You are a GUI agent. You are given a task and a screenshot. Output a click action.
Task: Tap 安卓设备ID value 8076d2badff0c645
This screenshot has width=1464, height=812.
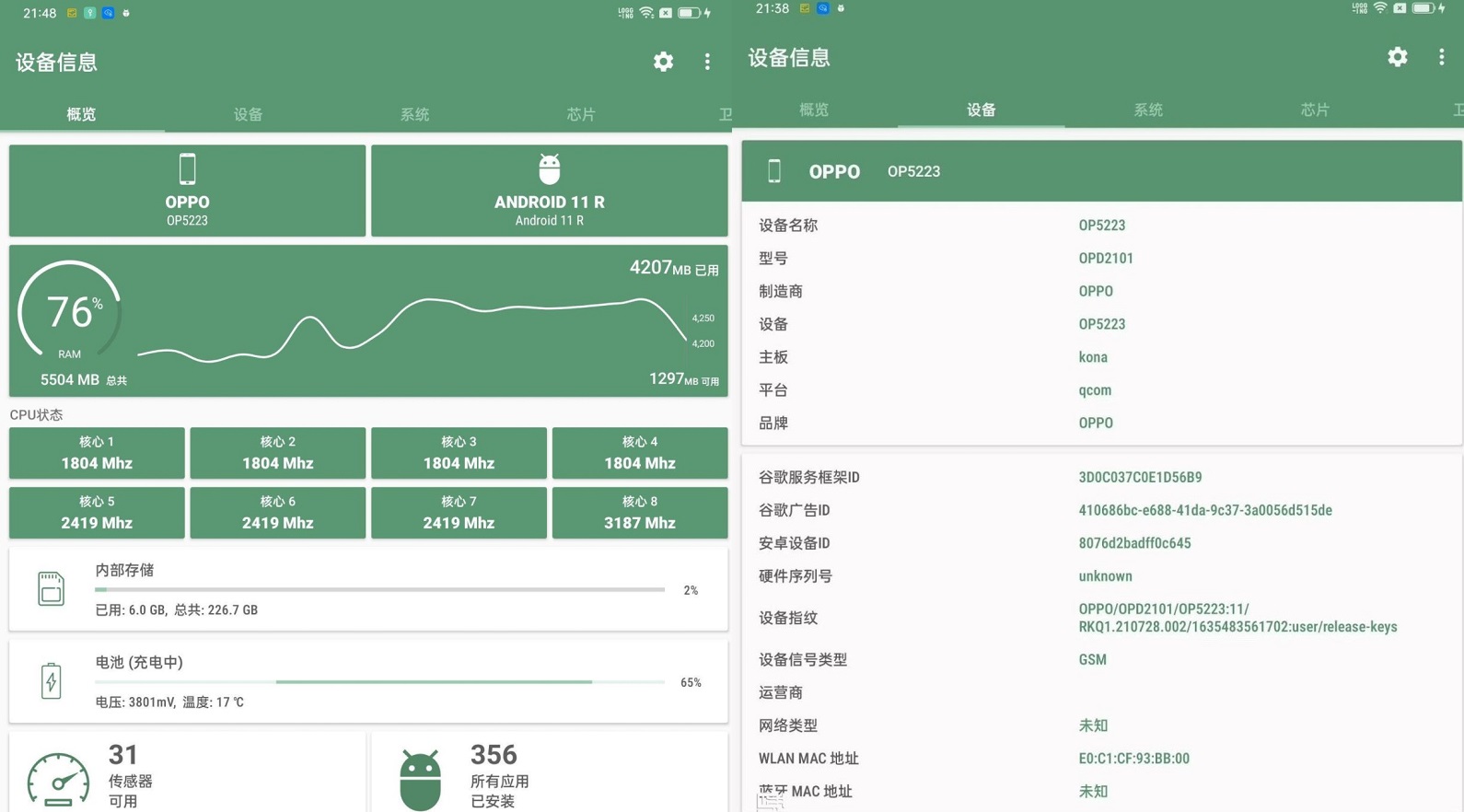tap(1134, 543)
